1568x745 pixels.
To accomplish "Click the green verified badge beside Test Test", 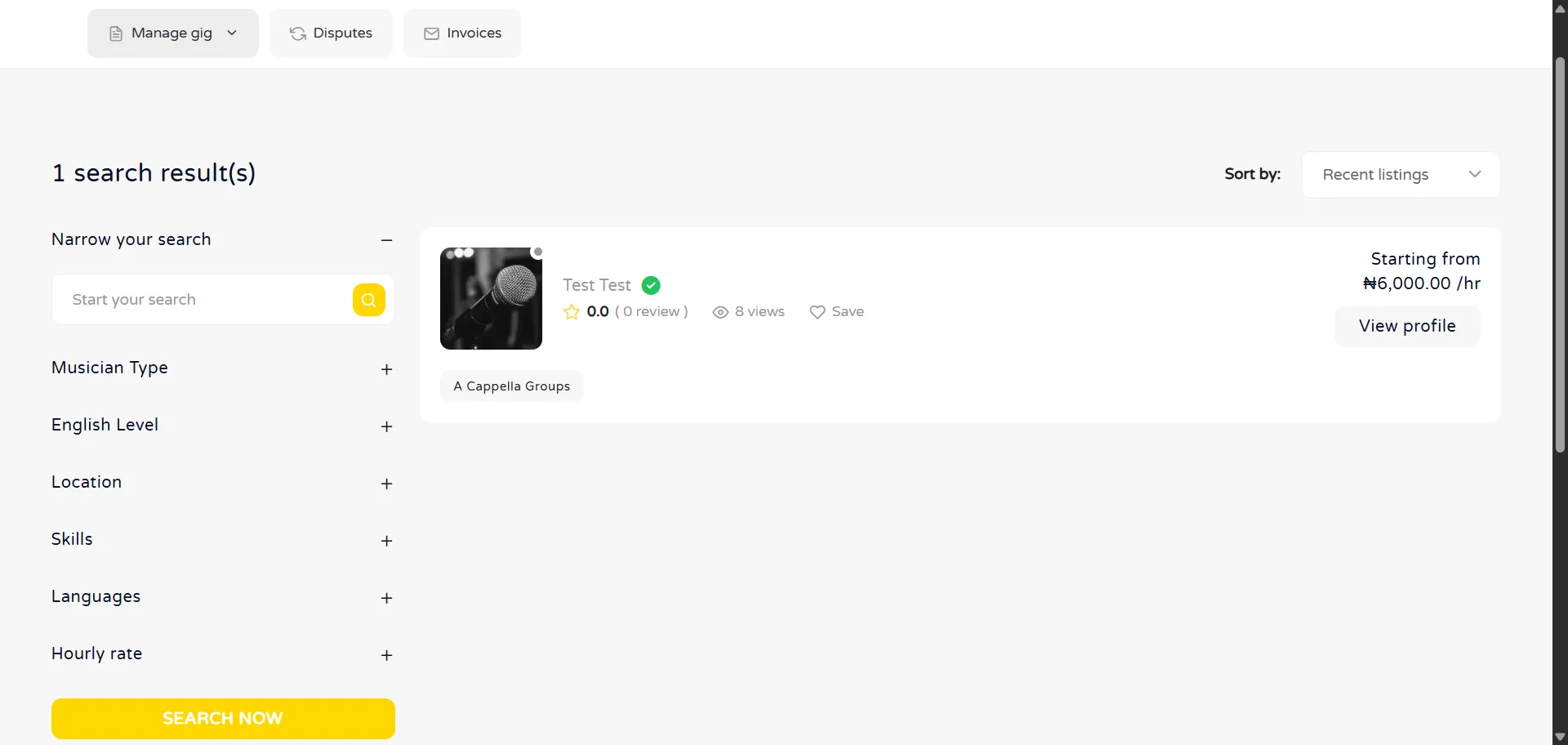I will [x=651, y=285].
